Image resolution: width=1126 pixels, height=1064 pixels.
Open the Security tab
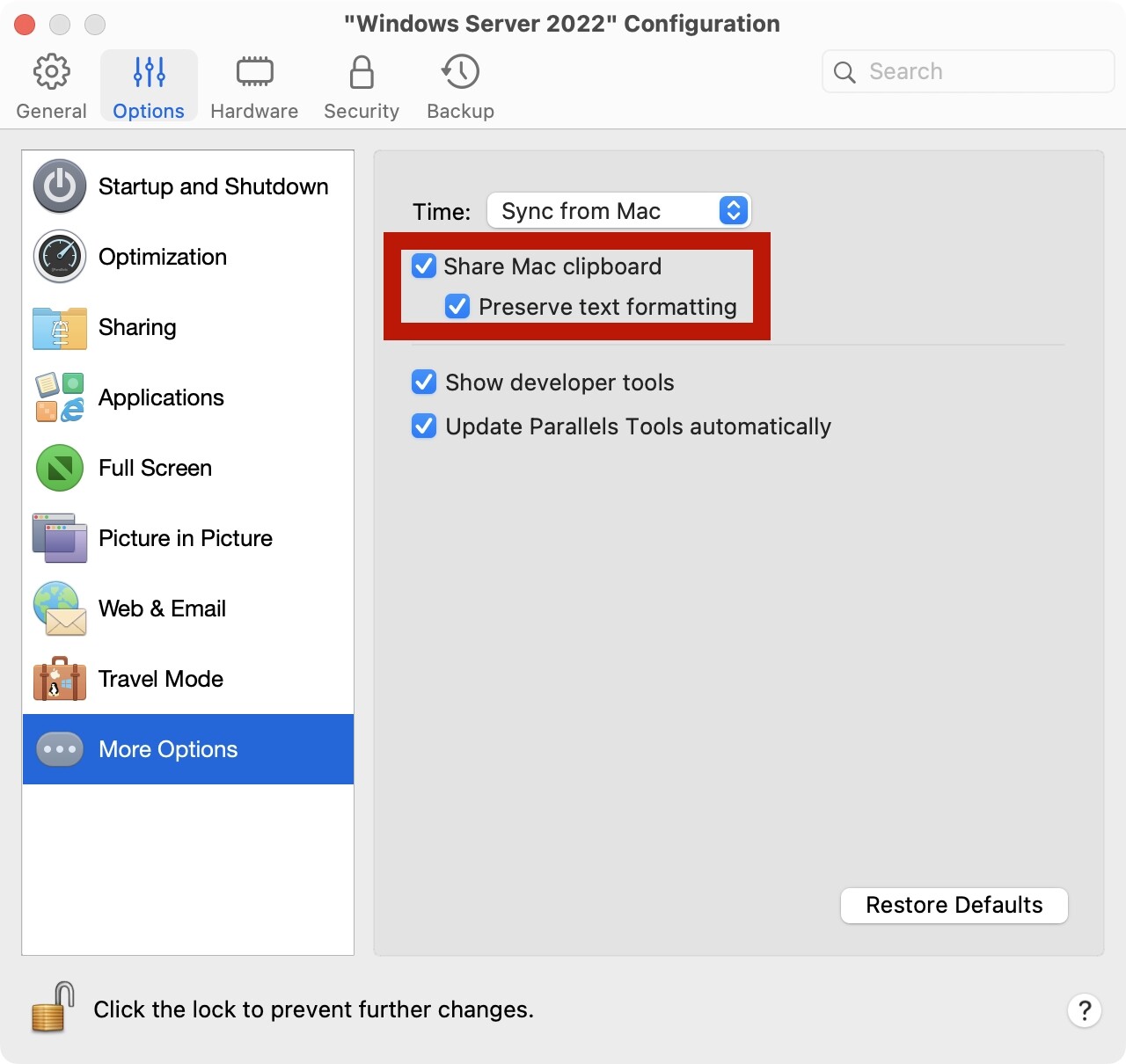click(x=362, y=86)
